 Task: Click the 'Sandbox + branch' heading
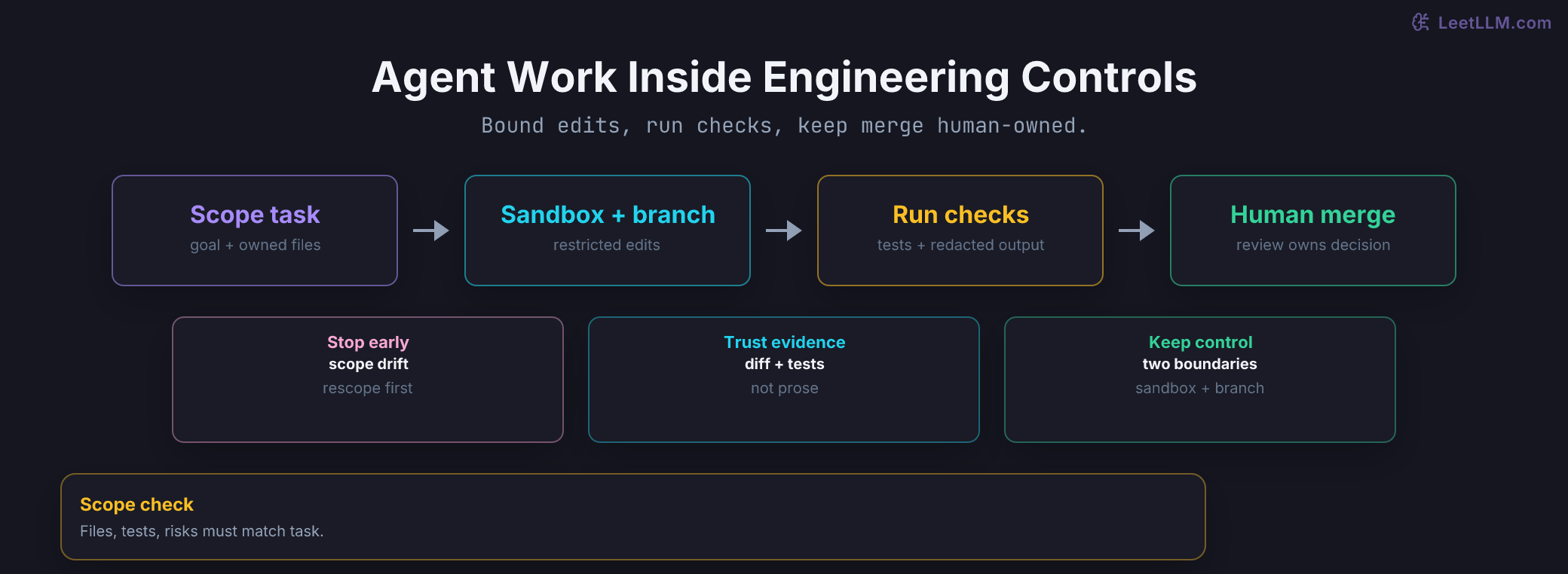(x=608, y=215)
